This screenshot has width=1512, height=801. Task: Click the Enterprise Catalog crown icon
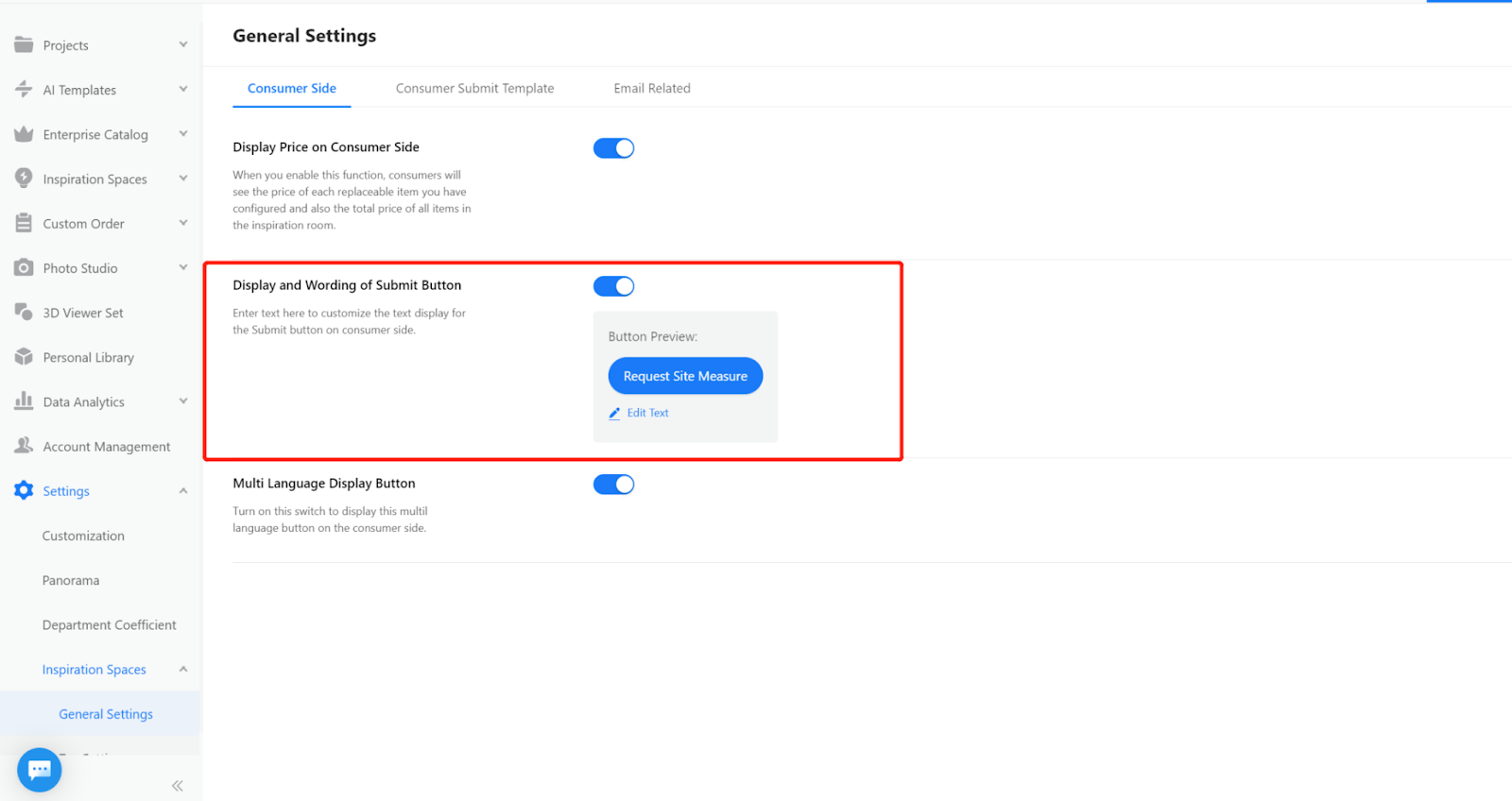pyautogui.click(x=24, y=134)
